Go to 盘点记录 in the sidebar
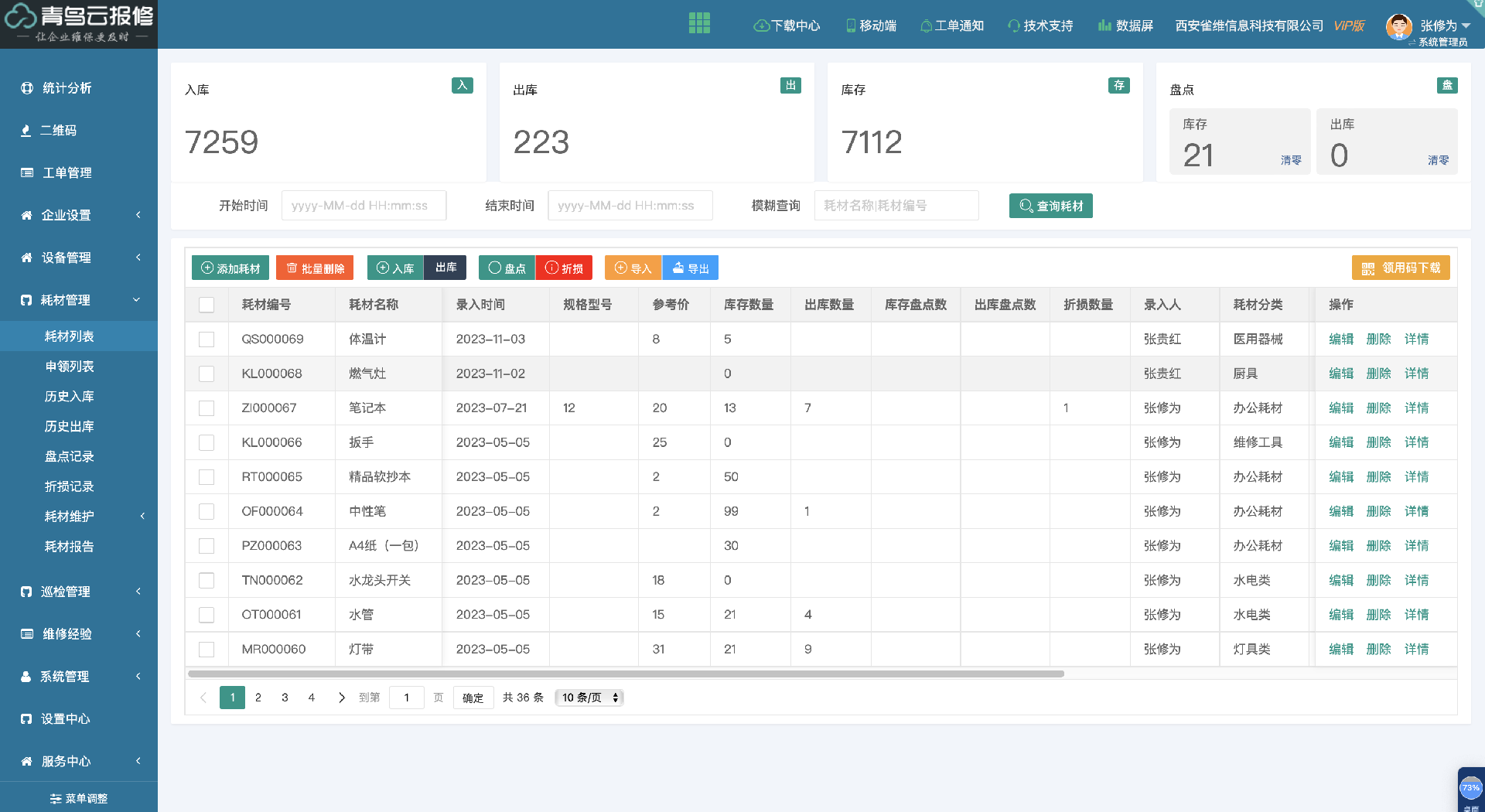Image resolution: width=1485 pixels, height=812 pixels. tap(70, 456)
